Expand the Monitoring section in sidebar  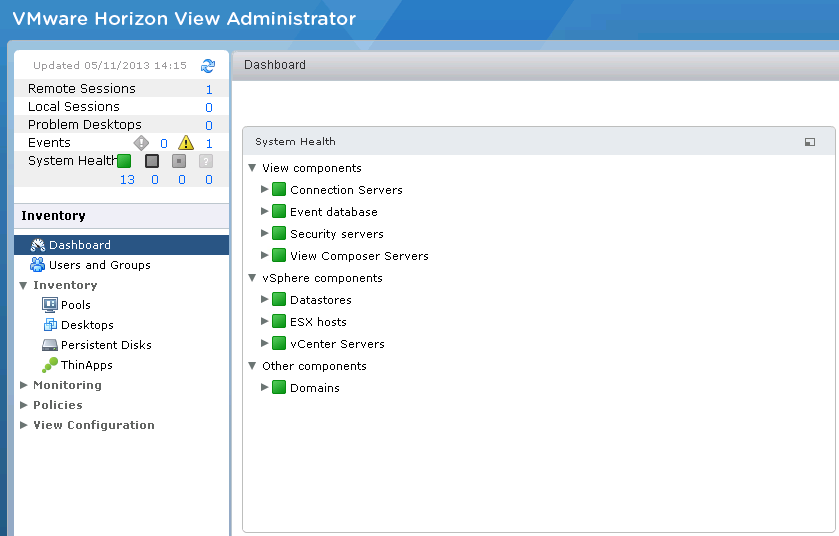[24, 385]
